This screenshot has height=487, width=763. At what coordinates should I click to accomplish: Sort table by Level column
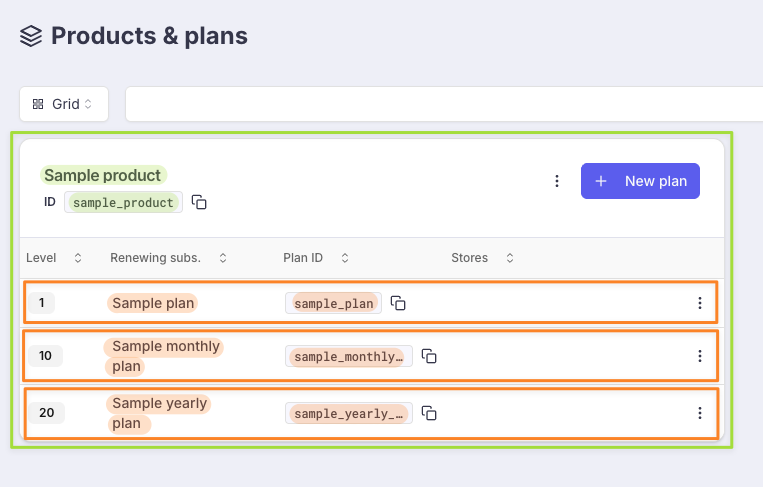tap(78, 258)
